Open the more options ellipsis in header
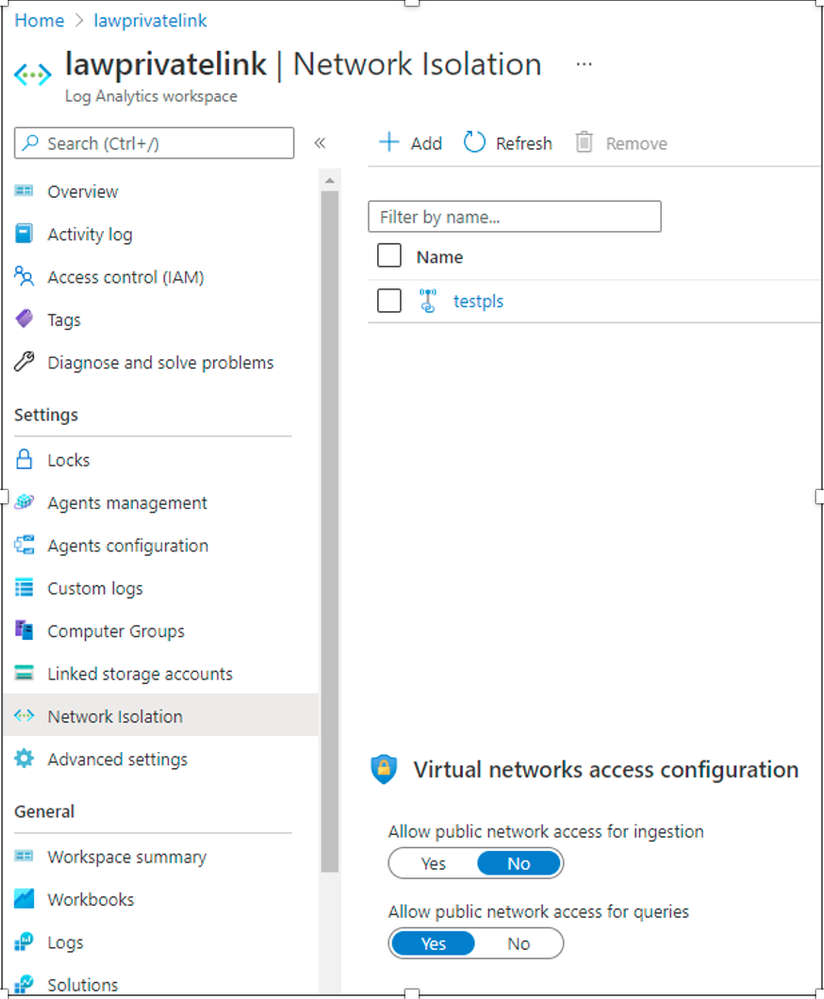Image resolution: width=824 pixels, height=999 pixels. pyautogui.click(x=584, y=64)
